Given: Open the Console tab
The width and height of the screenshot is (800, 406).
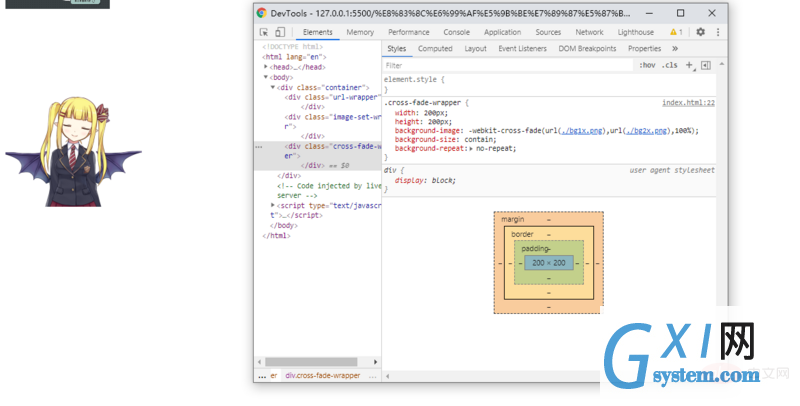Looking at the screenshot, I should 457,32.
